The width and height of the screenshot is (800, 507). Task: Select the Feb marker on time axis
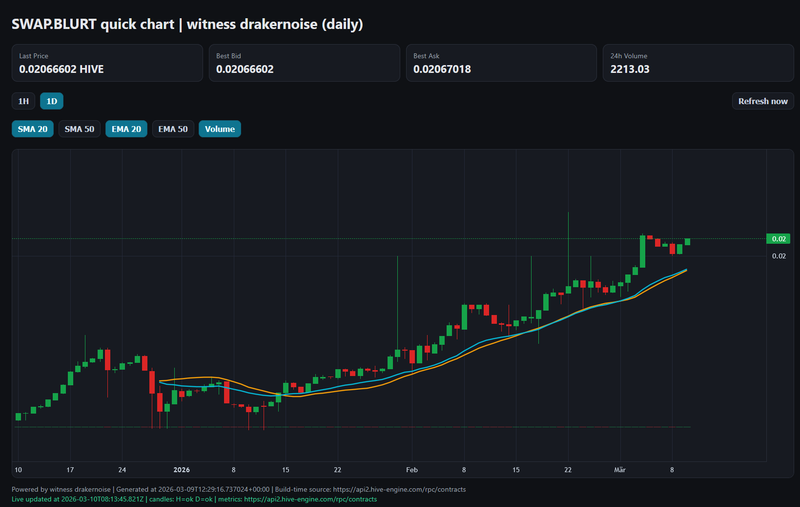point(411,469)
